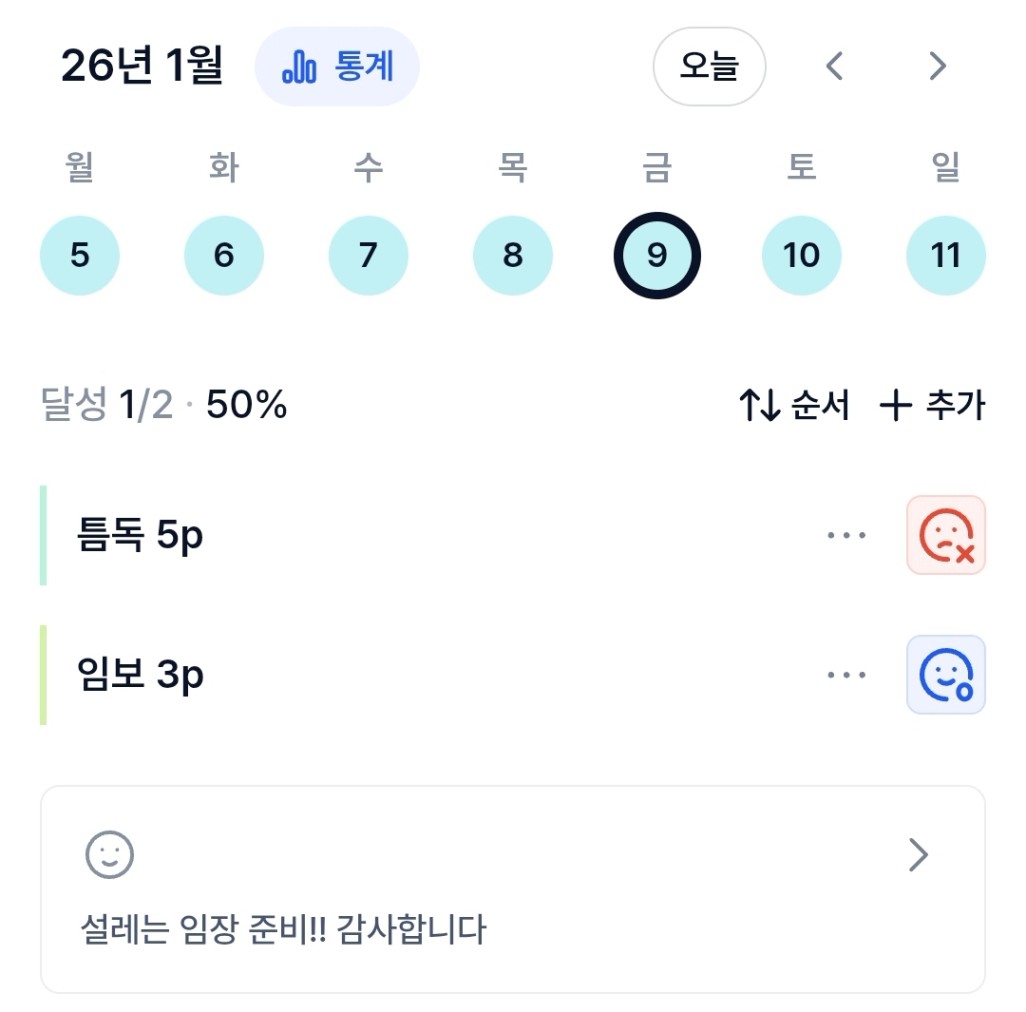Toggle the sad face status for 틈독 5p
The height and width of the screenshot is (1012, 1026).
pos(945,535)
